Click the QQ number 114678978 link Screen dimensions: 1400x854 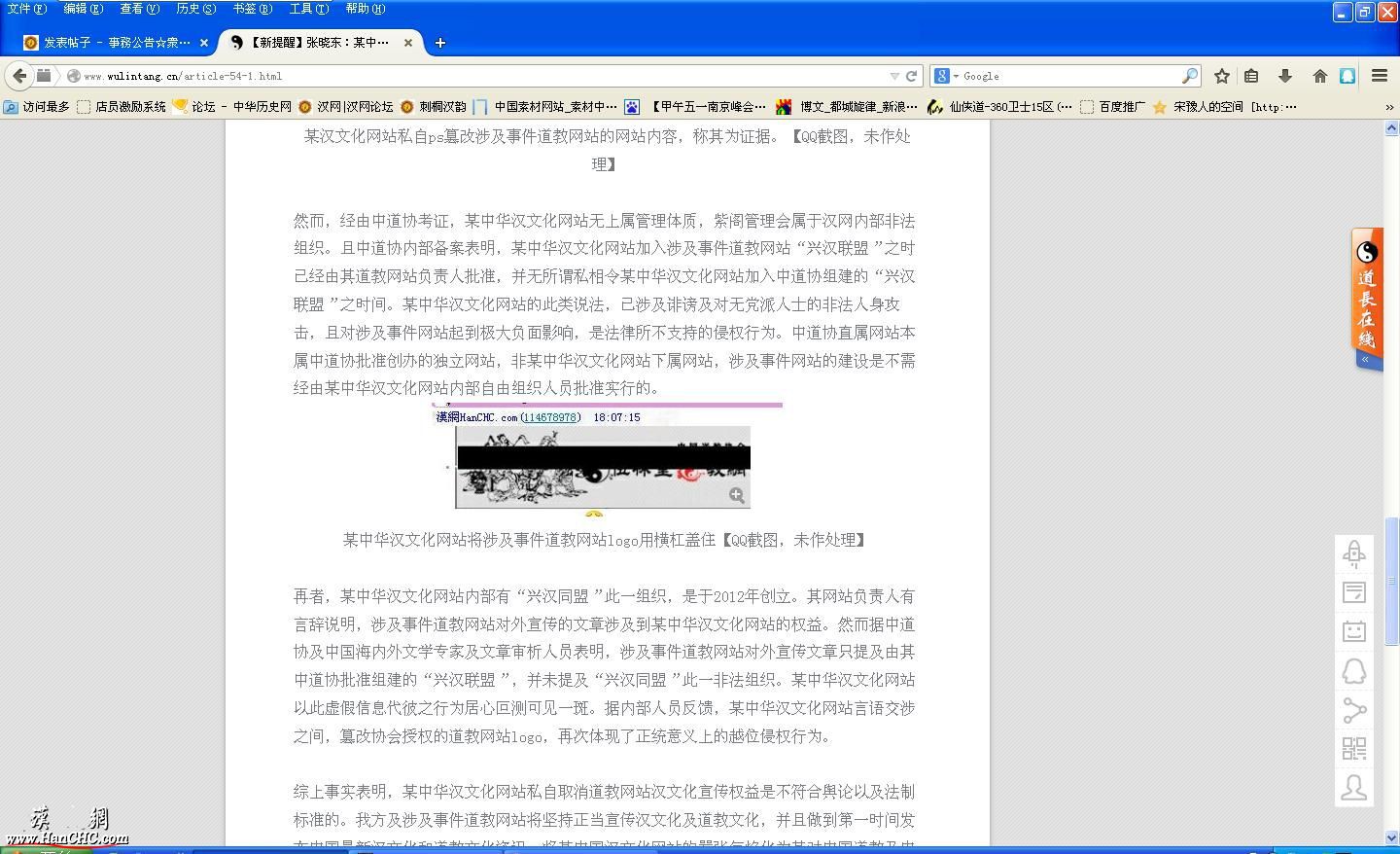click(551, 416)
